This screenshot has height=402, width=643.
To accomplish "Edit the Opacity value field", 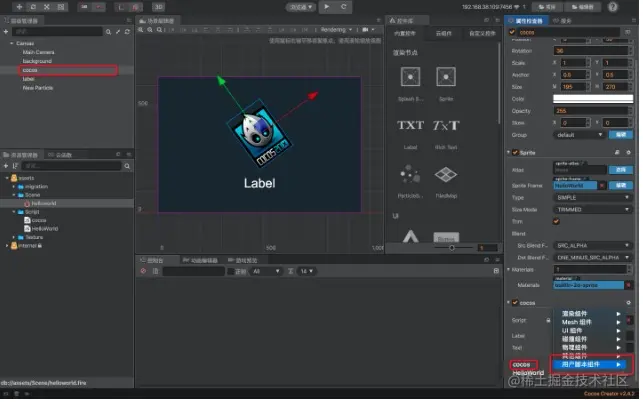I will pyautogui.click(x=591, y=111).
